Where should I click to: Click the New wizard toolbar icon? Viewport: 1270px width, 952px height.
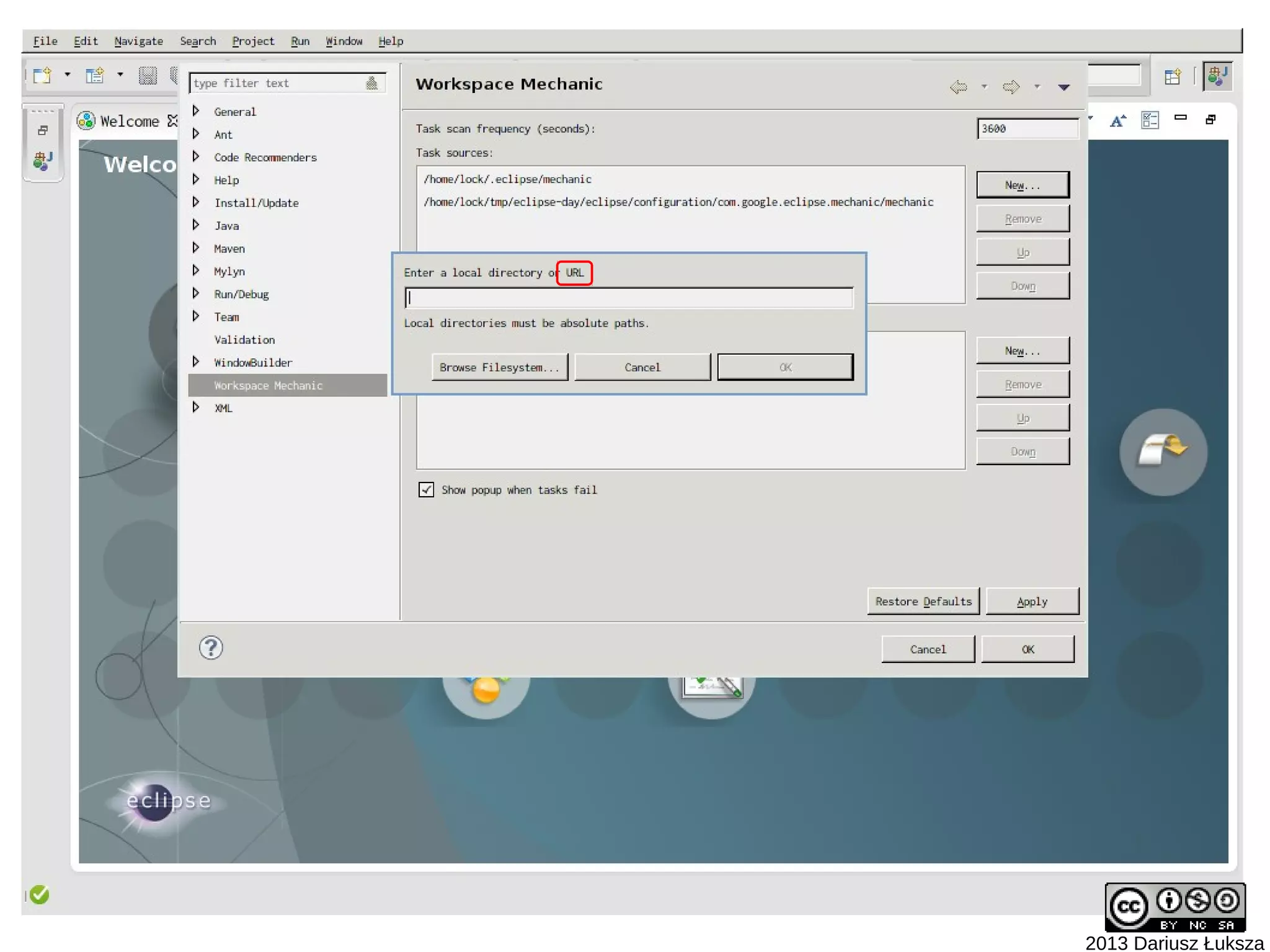(x=42, y=76)
